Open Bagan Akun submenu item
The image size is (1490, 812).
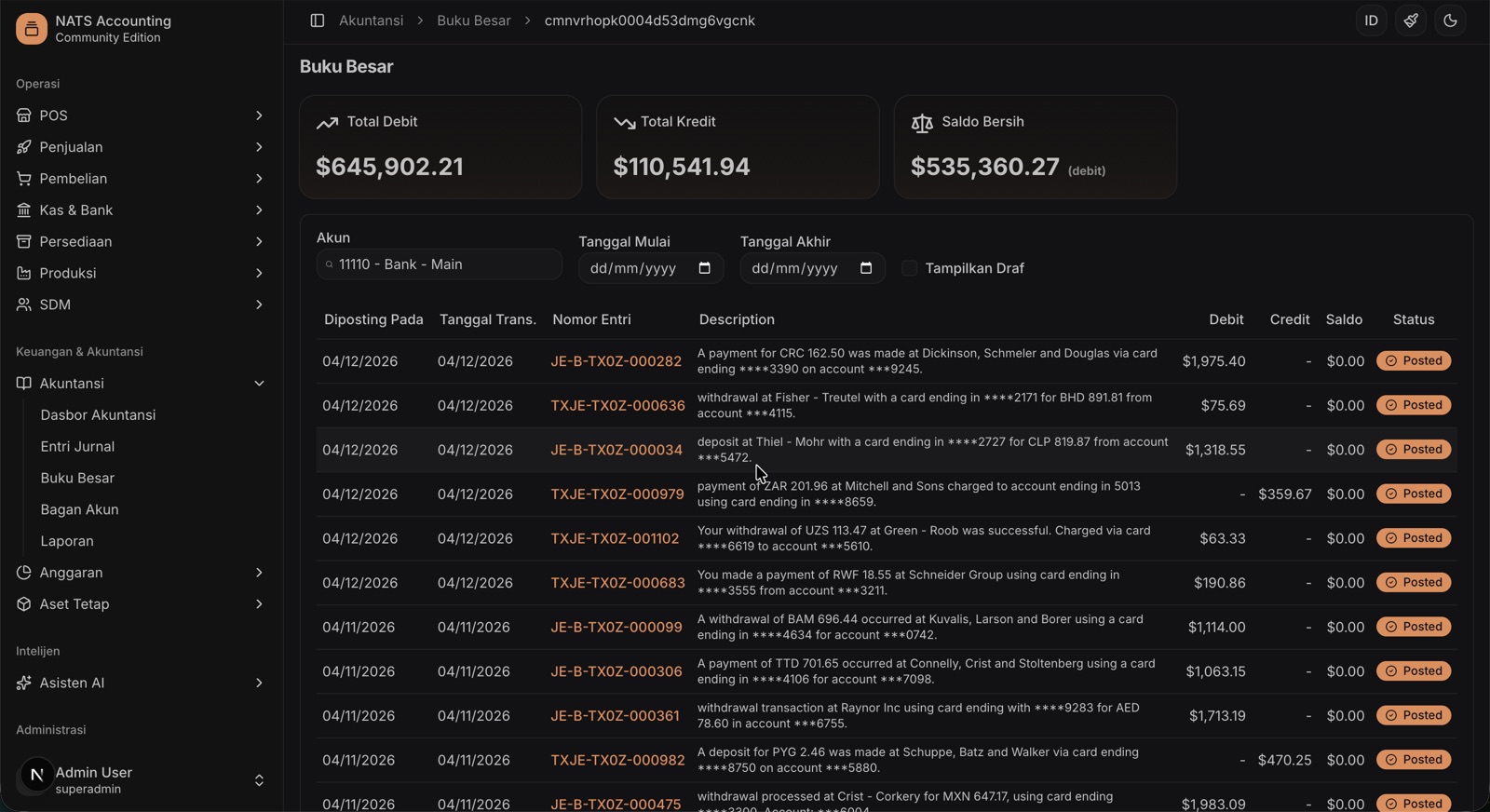(79, 510)
